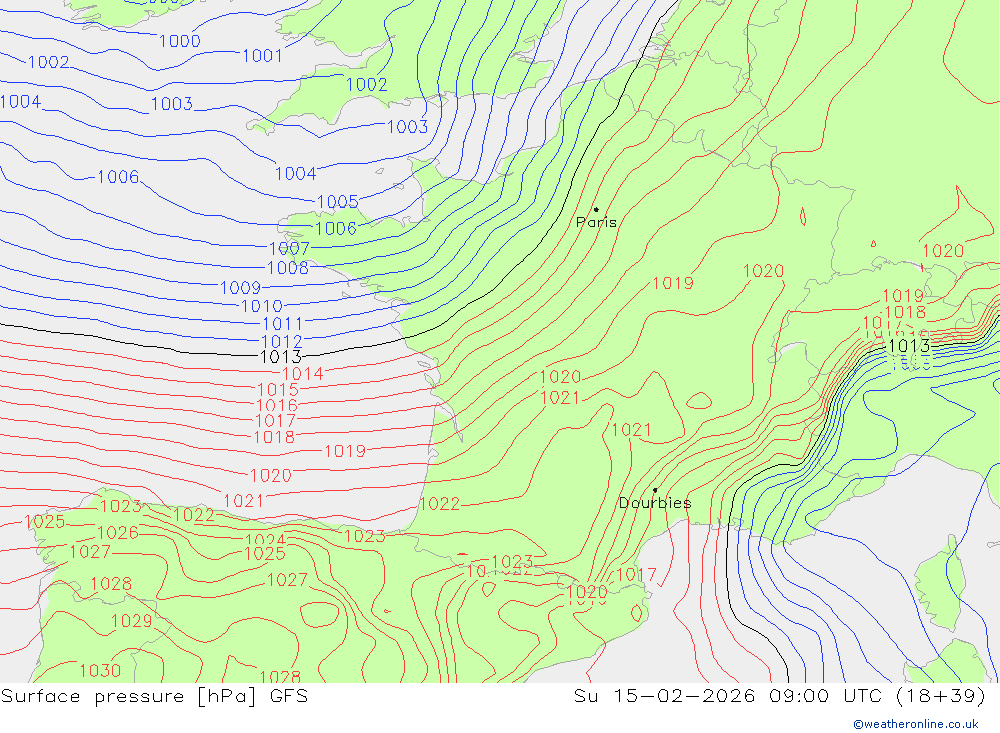Click the blue 1012 isobar label
Image resolution: width=1000 pixels, height=733 pixels.
pos(281,342)
